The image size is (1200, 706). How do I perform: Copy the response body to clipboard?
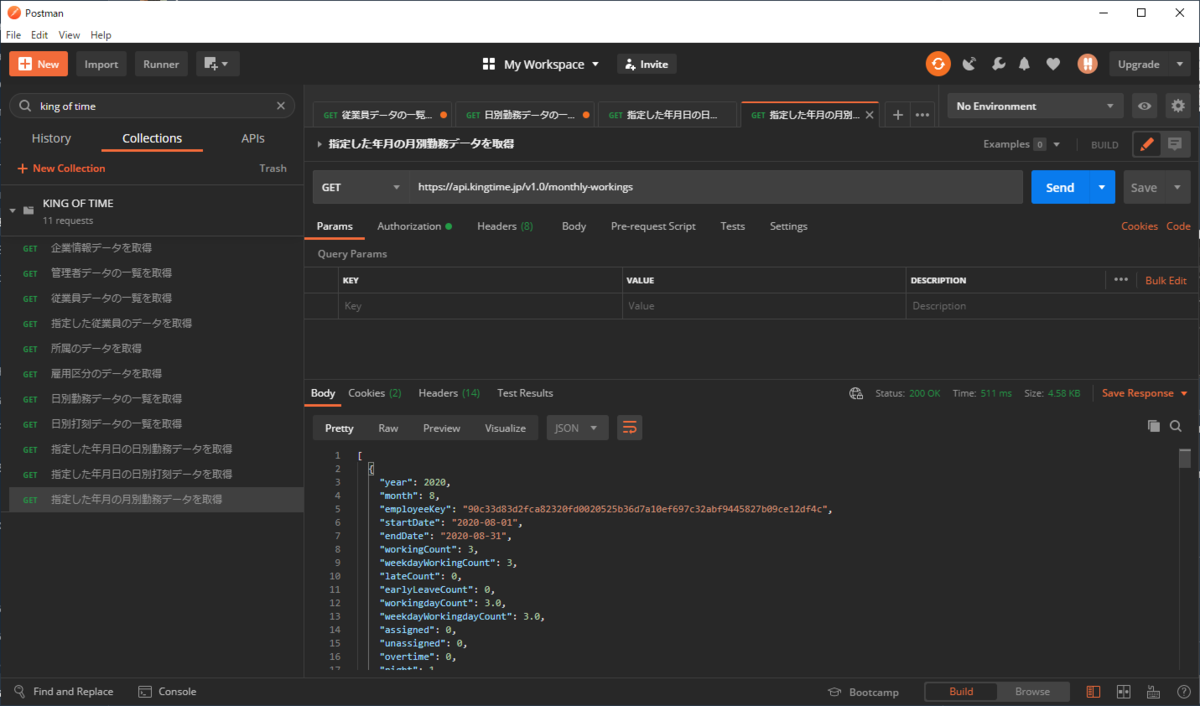(1154, 426)
